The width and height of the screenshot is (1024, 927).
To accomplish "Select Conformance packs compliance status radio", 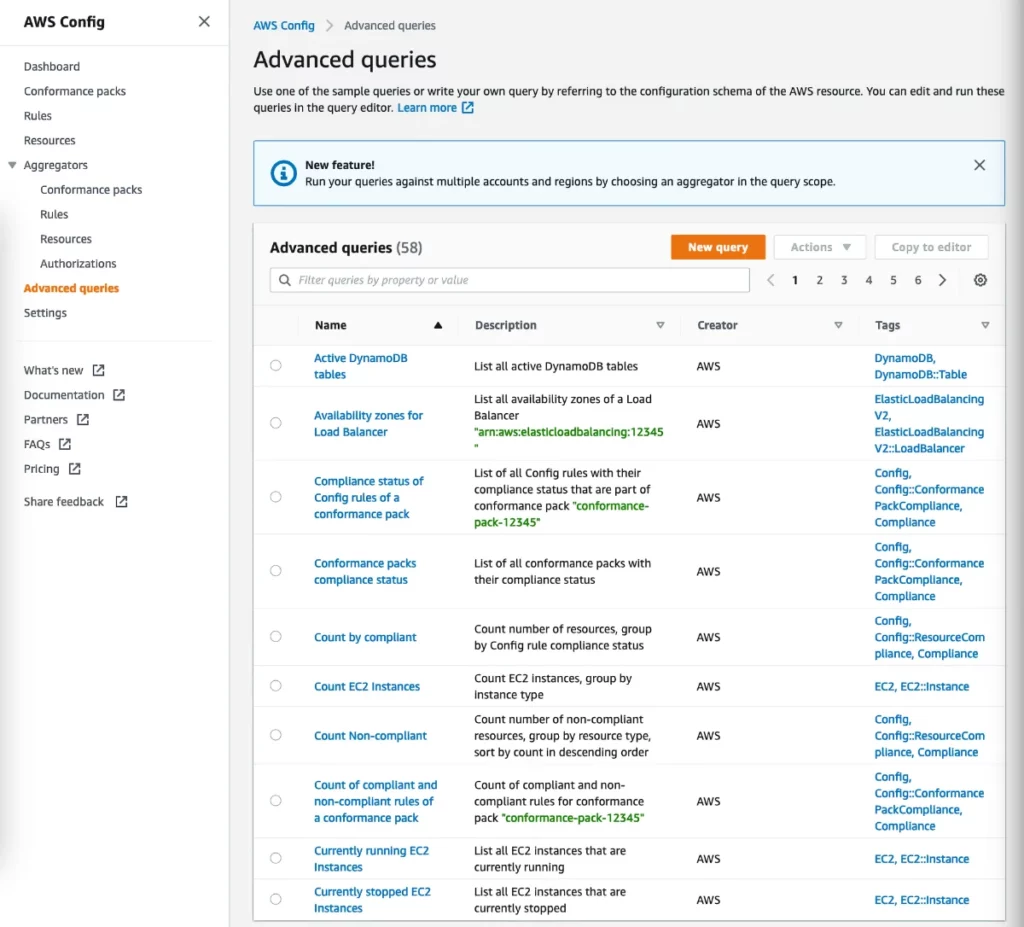I will (x=276, y=571).
